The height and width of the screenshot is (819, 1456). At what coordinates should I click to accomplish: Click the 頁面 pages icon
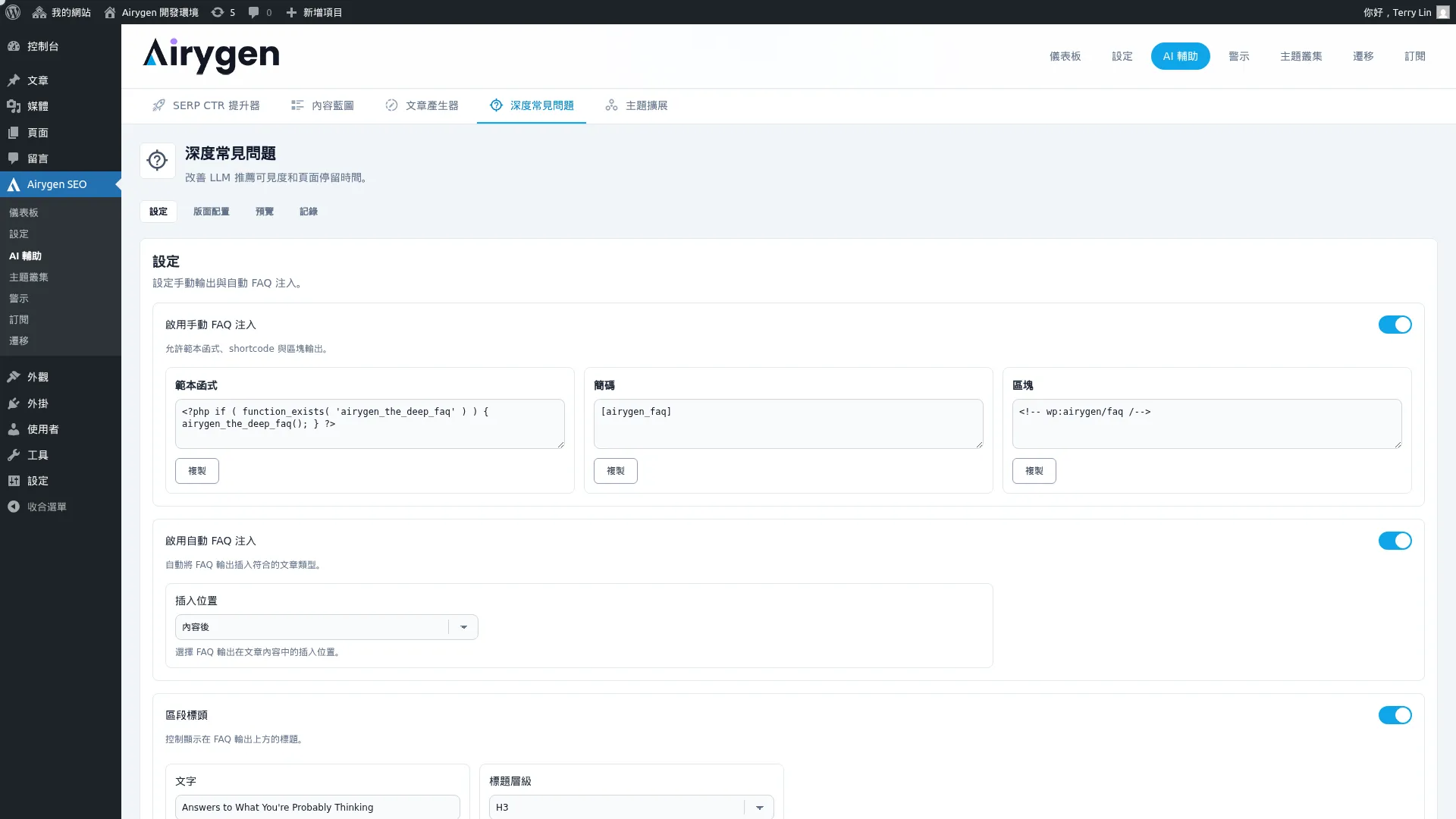point(14,133)
